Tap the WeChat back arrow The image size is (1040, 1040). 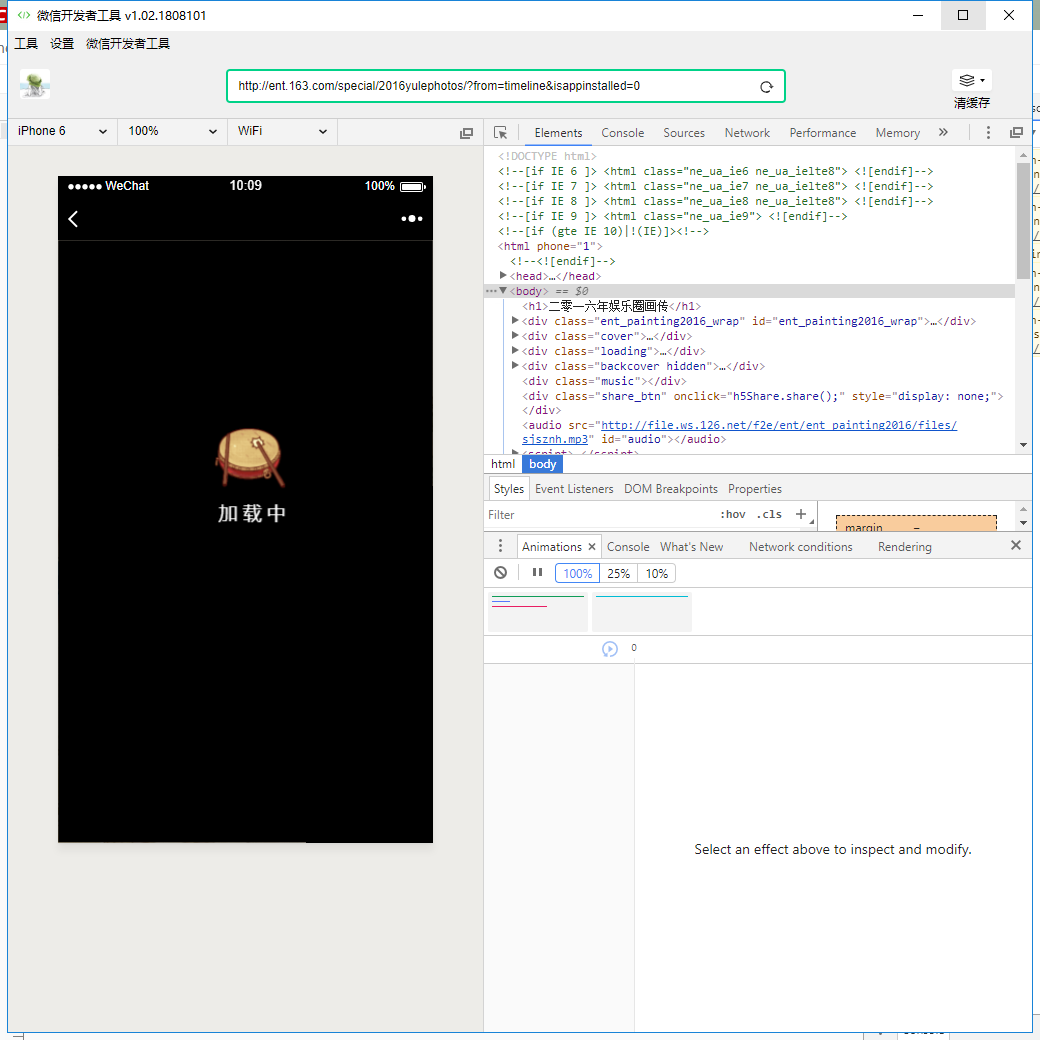[x=73, y=219]
